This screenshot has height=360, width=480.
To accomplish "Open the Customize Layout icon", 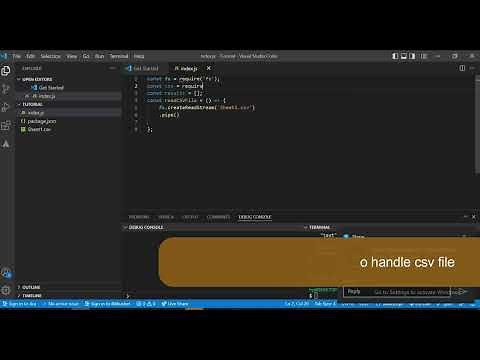I will pyautogui.click(x=424, y=56).
